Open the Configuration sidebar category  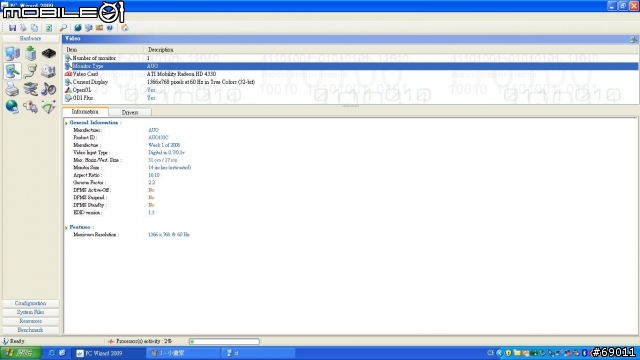pos(31,303)
